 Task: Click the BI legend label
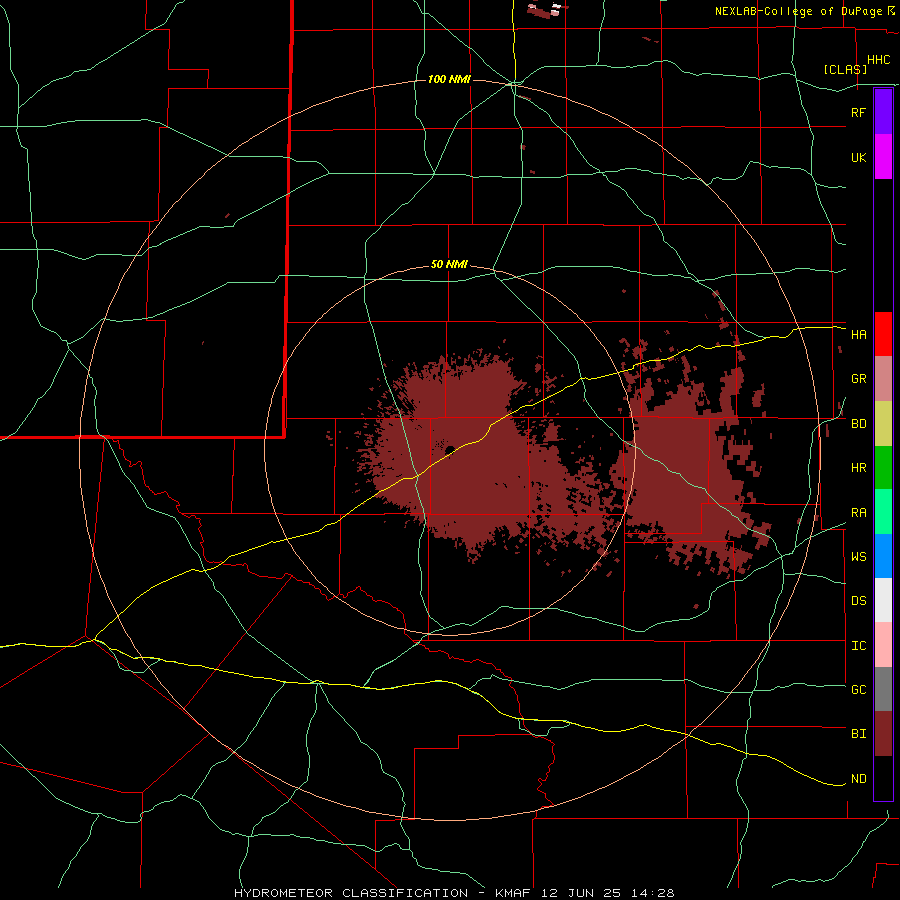coord(858,734)
